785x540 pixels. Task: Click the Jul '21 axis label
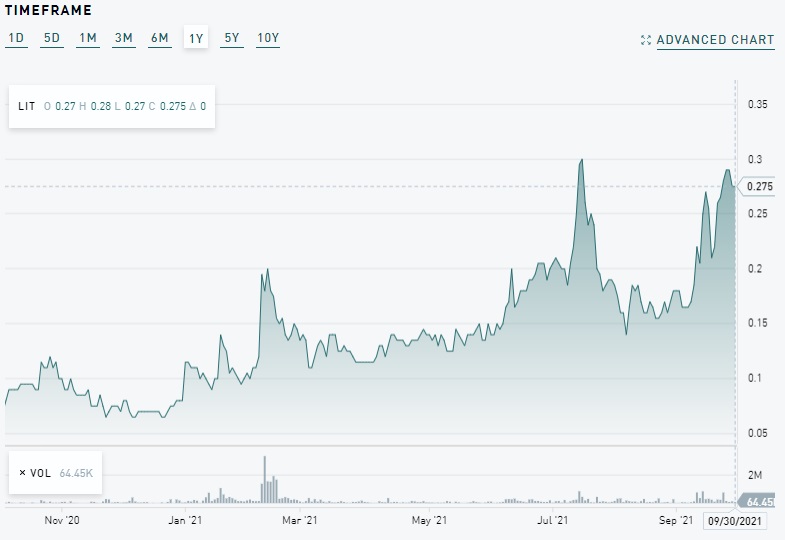tap(553, 520)
